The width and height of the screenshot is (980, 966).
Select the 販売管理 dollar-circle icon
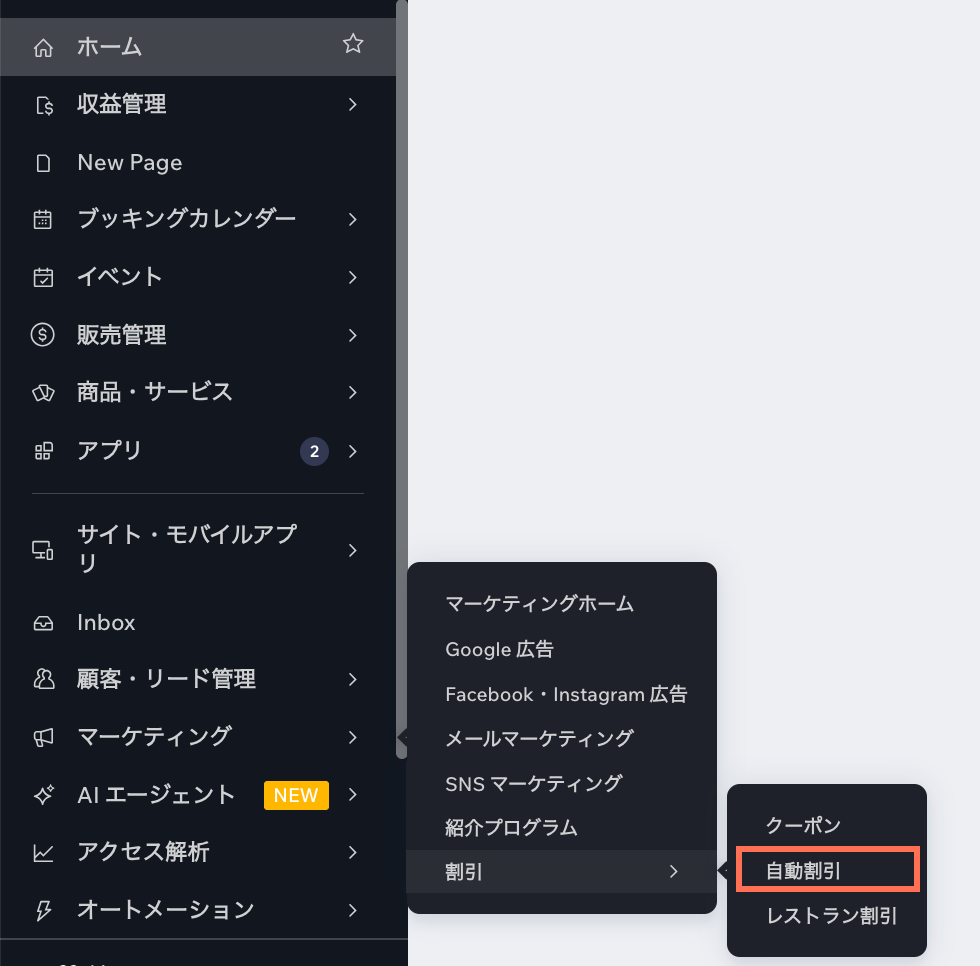point(43,335)
